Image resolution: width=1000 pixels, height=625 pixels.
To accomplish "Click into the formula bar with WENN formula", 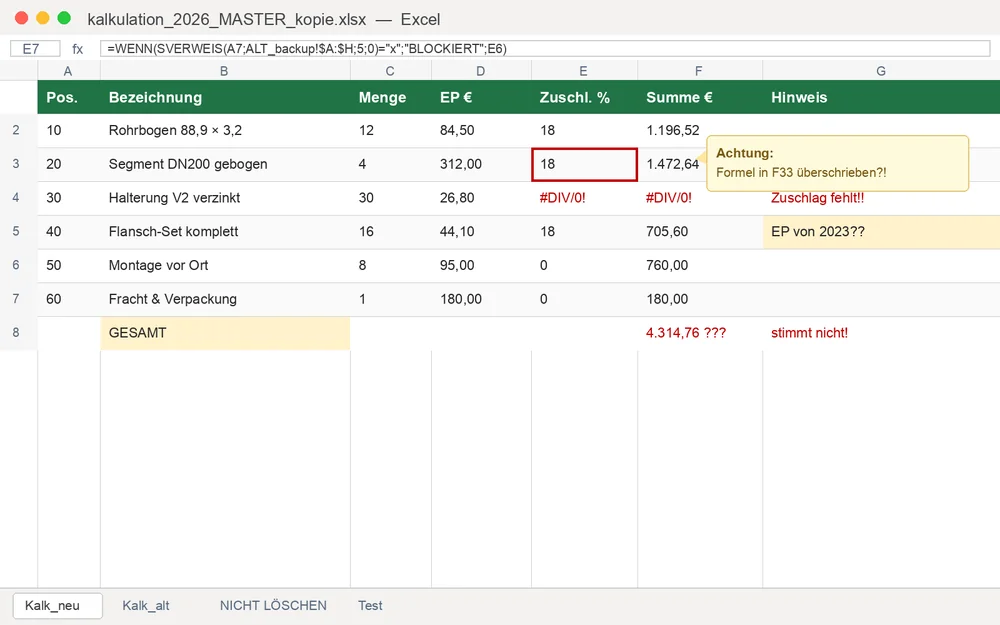I will 545,48.
